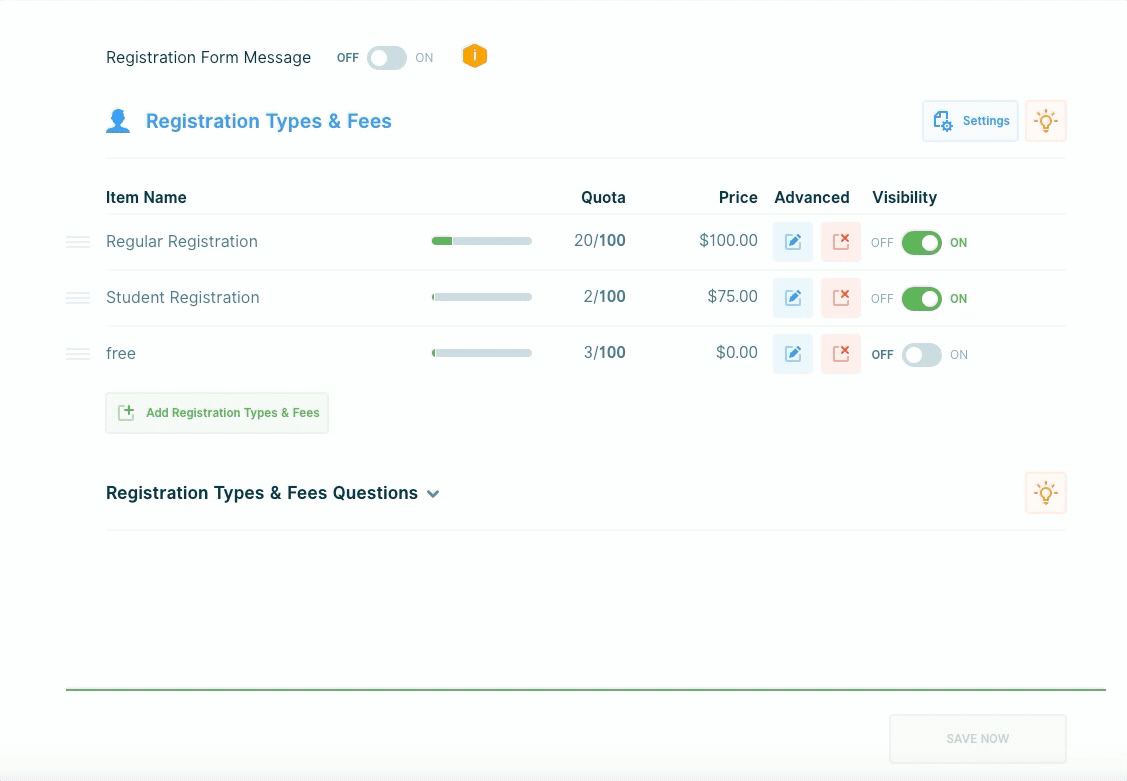Image resolution: width=1127 pixels, height=781 pixels.
Task: Disable visibility for Regular Registration
Action: pos(921,243)
